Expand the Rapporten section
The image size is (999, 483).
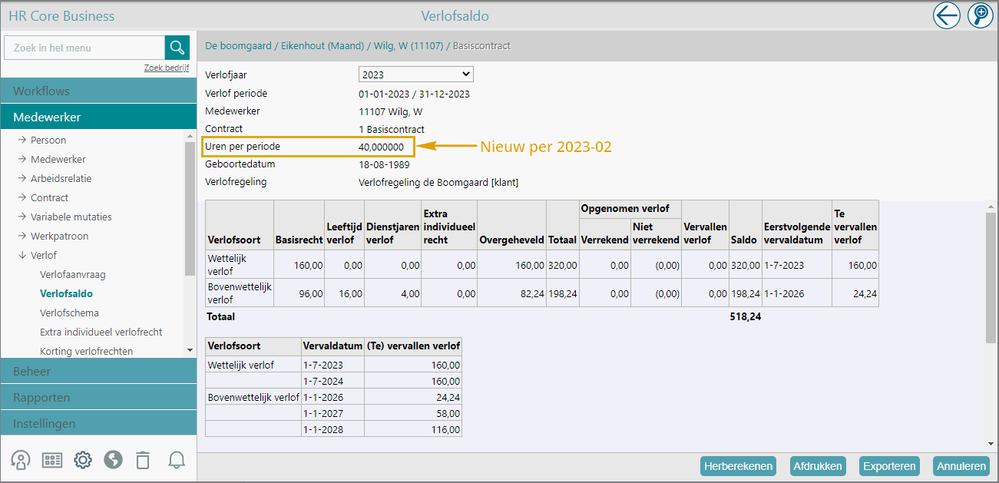coord(98,397)
